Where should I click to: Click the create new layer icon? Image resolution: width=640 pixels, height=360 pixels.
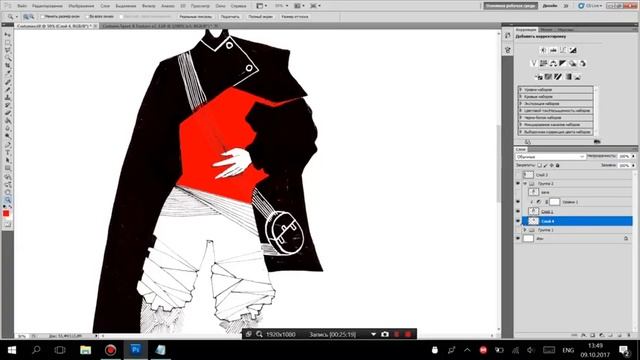[x=619, y=335]
